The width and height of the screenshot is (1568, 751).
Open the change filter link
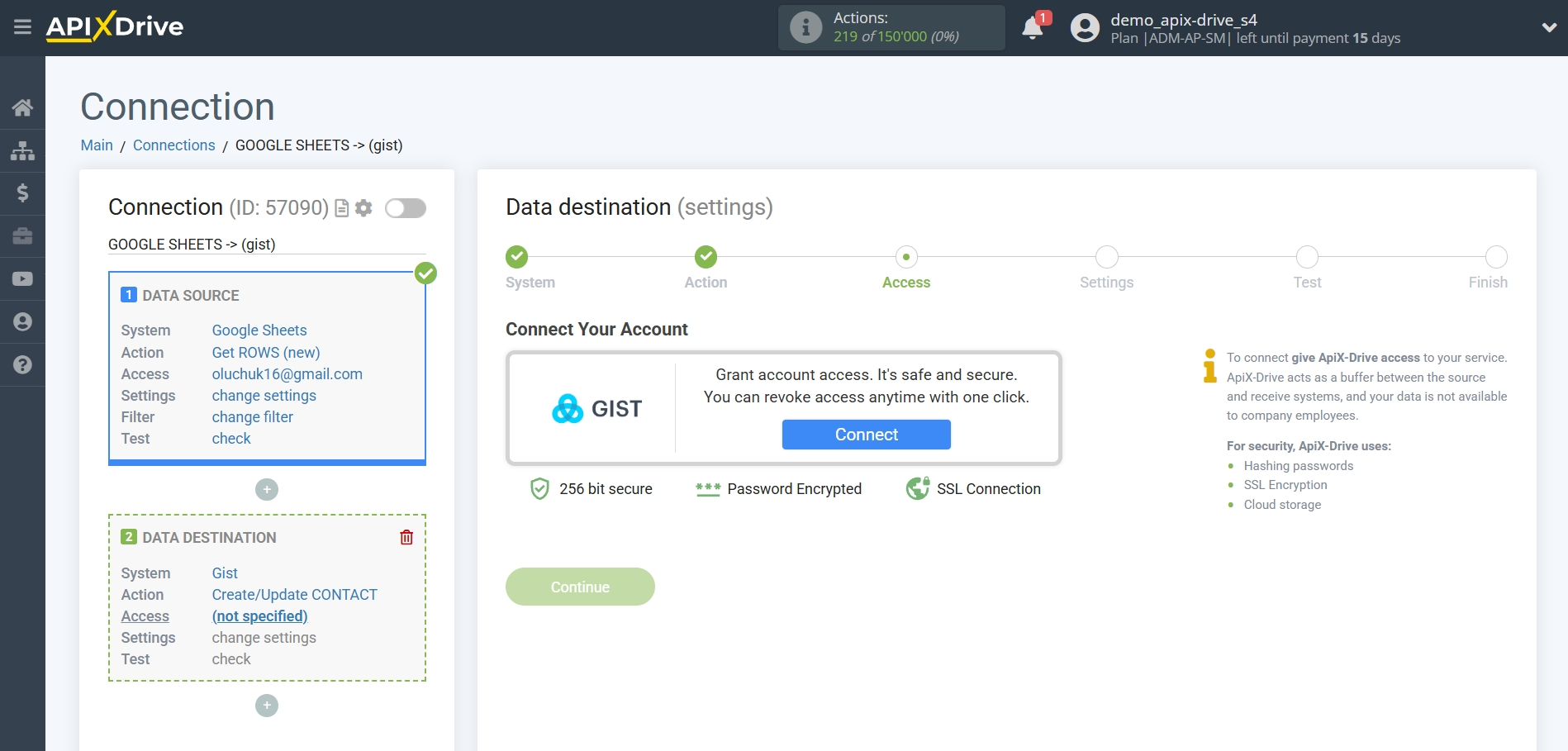[251, 417]
